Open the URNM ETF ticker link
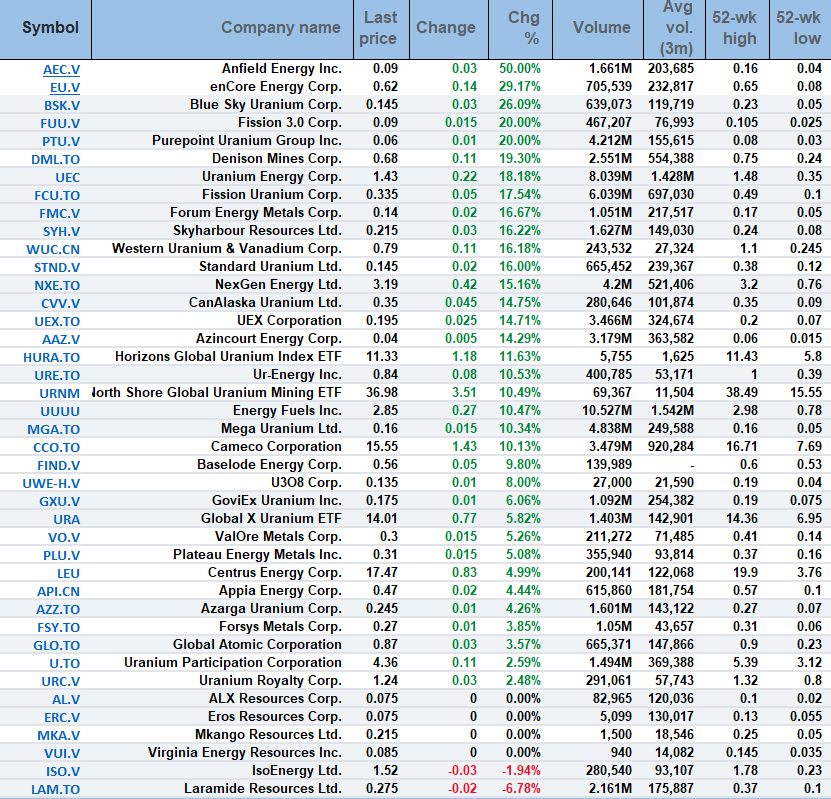The height and width of the screenshot is (799, 831). (58, 392)
